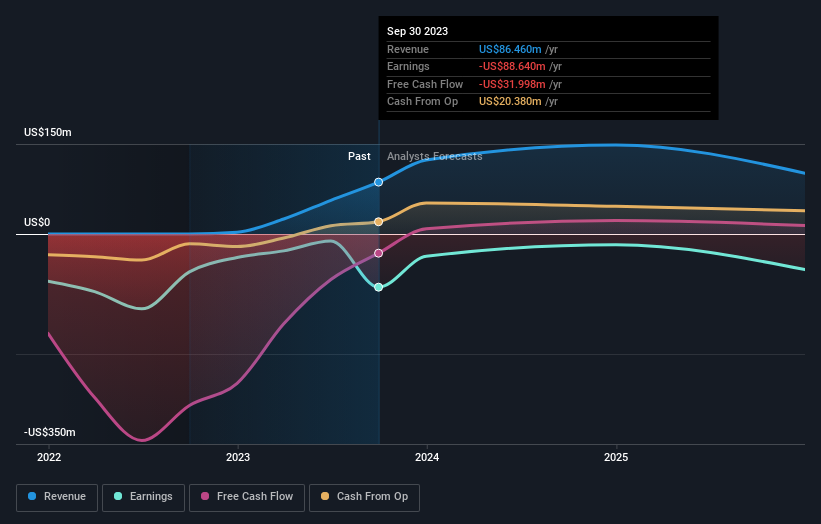
Task: Click the US$20.380m cash from op value
Action: point(510,102)
